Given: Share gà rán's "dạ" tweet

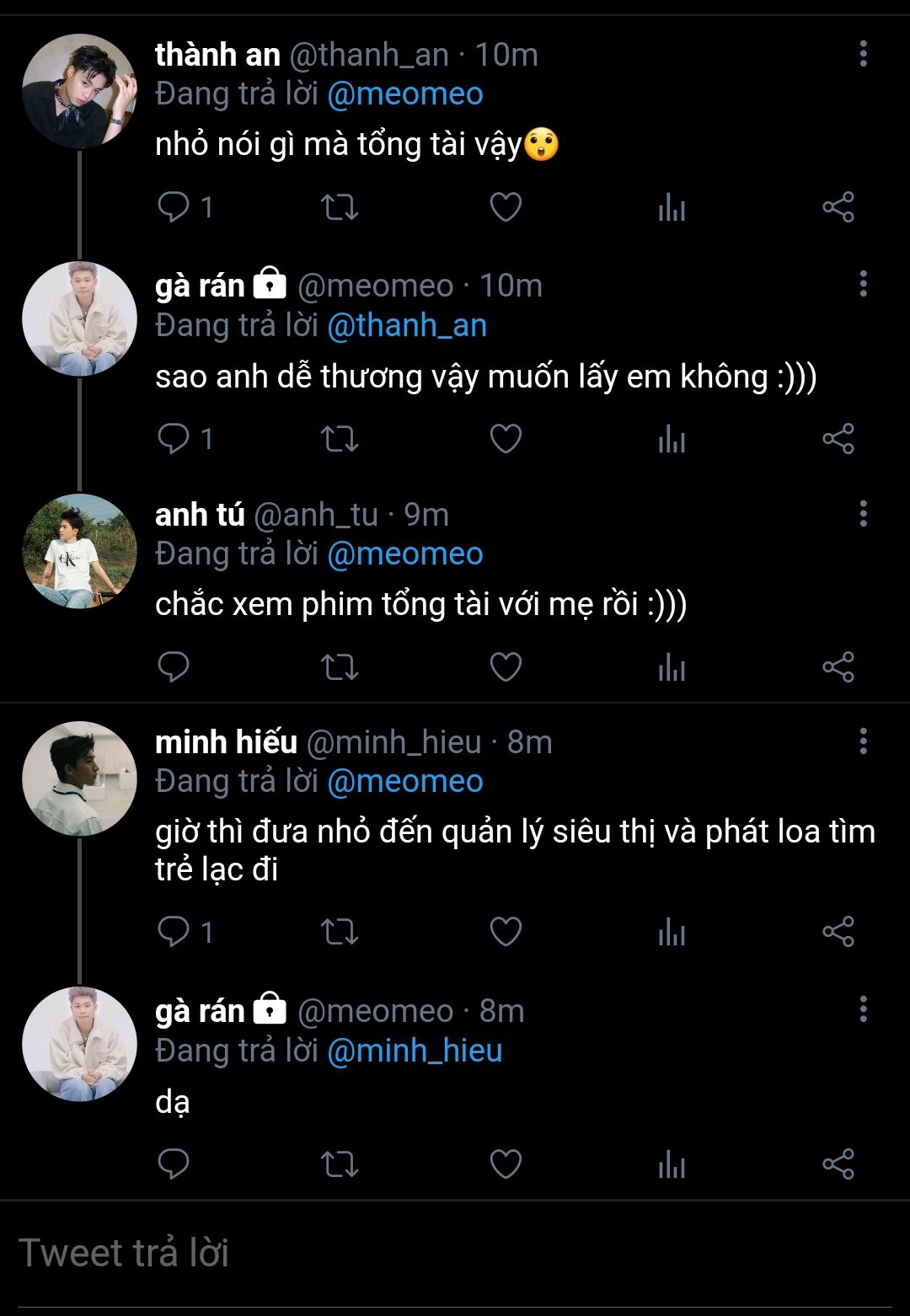Looking at the screenshot, I should (838, 1164).
